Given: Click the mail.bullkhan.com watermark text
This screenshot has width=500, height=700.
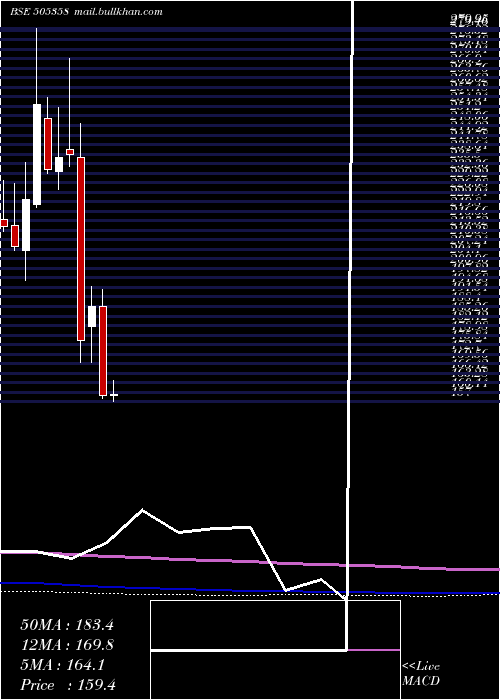Looking at the screenshot, I should click(x=118, y=12).
